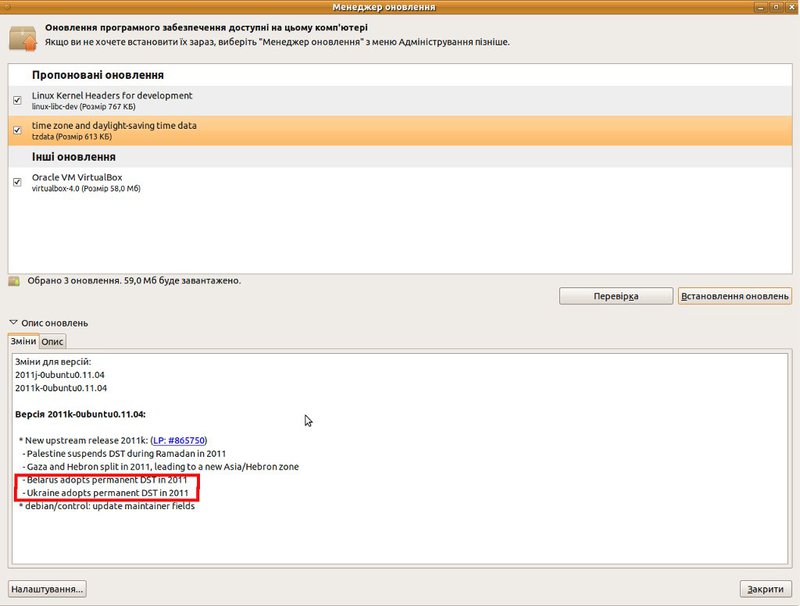Disable the Oracle VM VirtualBox update checkbox
The width and height of the screenshot is (800, 606).
pos(18,182)
